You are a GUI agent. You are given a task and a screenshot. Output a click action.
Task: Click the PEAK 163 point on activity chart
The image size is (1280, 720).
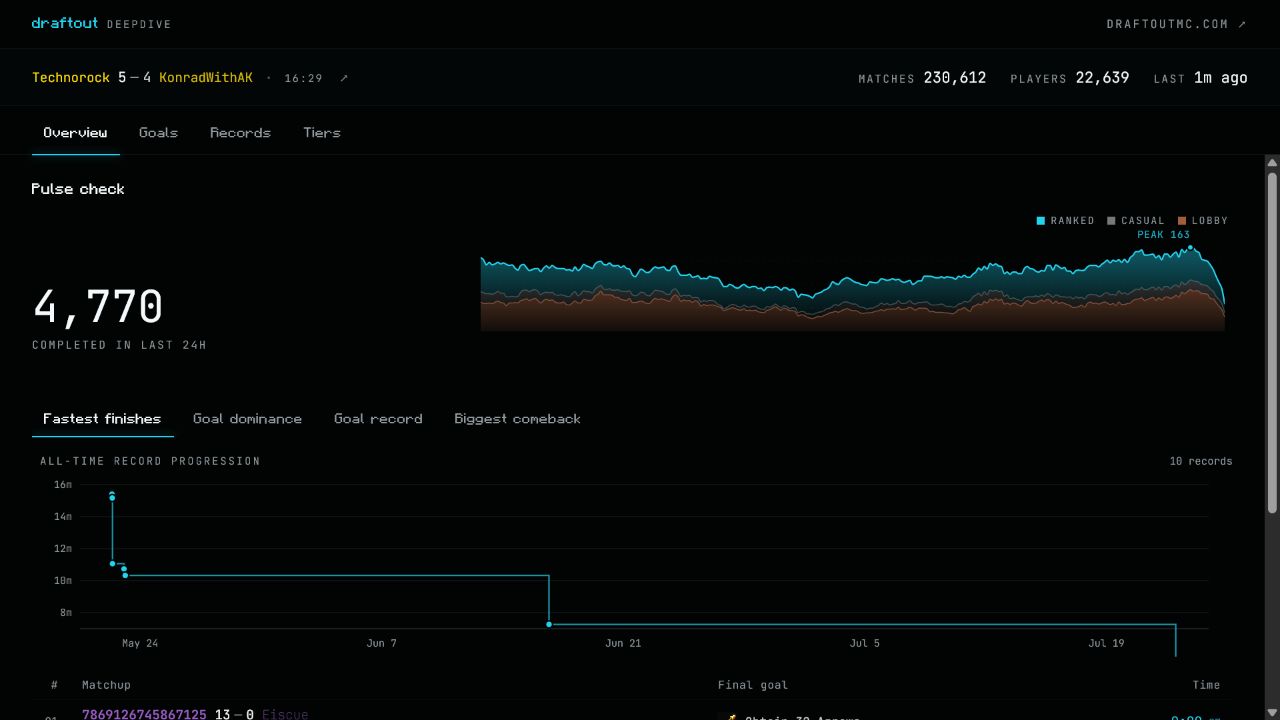1190,247
